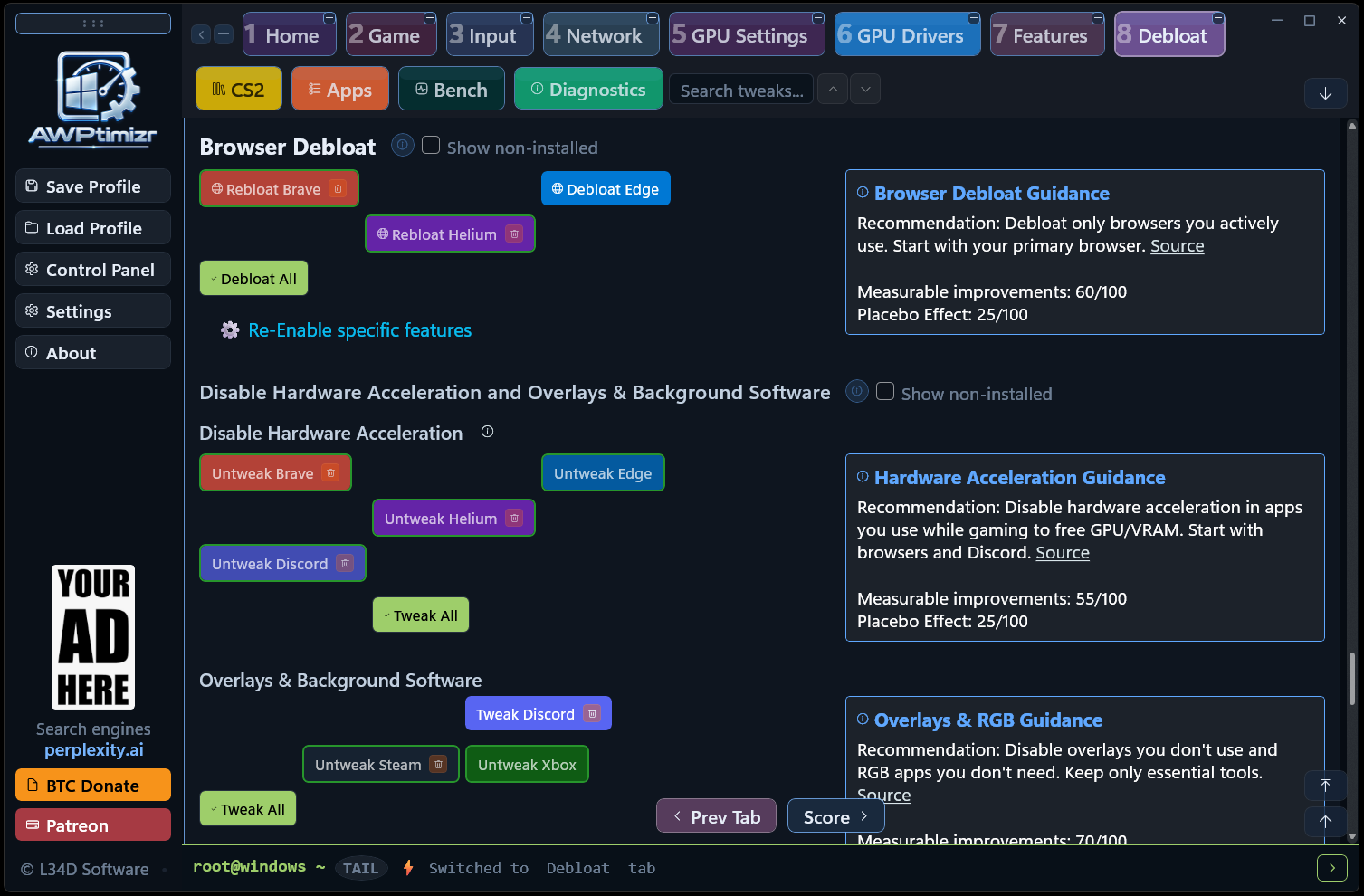Image resolution: width=1364 pixels, height=896 pixels.
Task: Go to next search result with down chevron
Action: pos(865,89)
